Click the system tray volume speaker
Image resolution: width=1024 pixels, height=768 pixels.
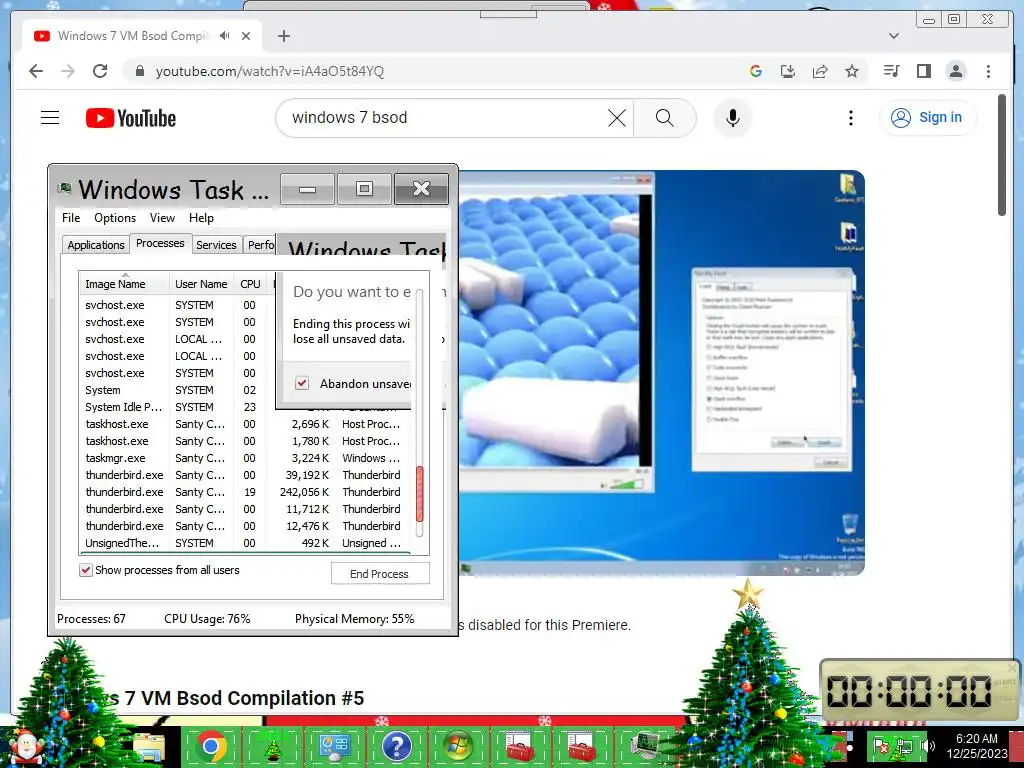pos(927,745)
